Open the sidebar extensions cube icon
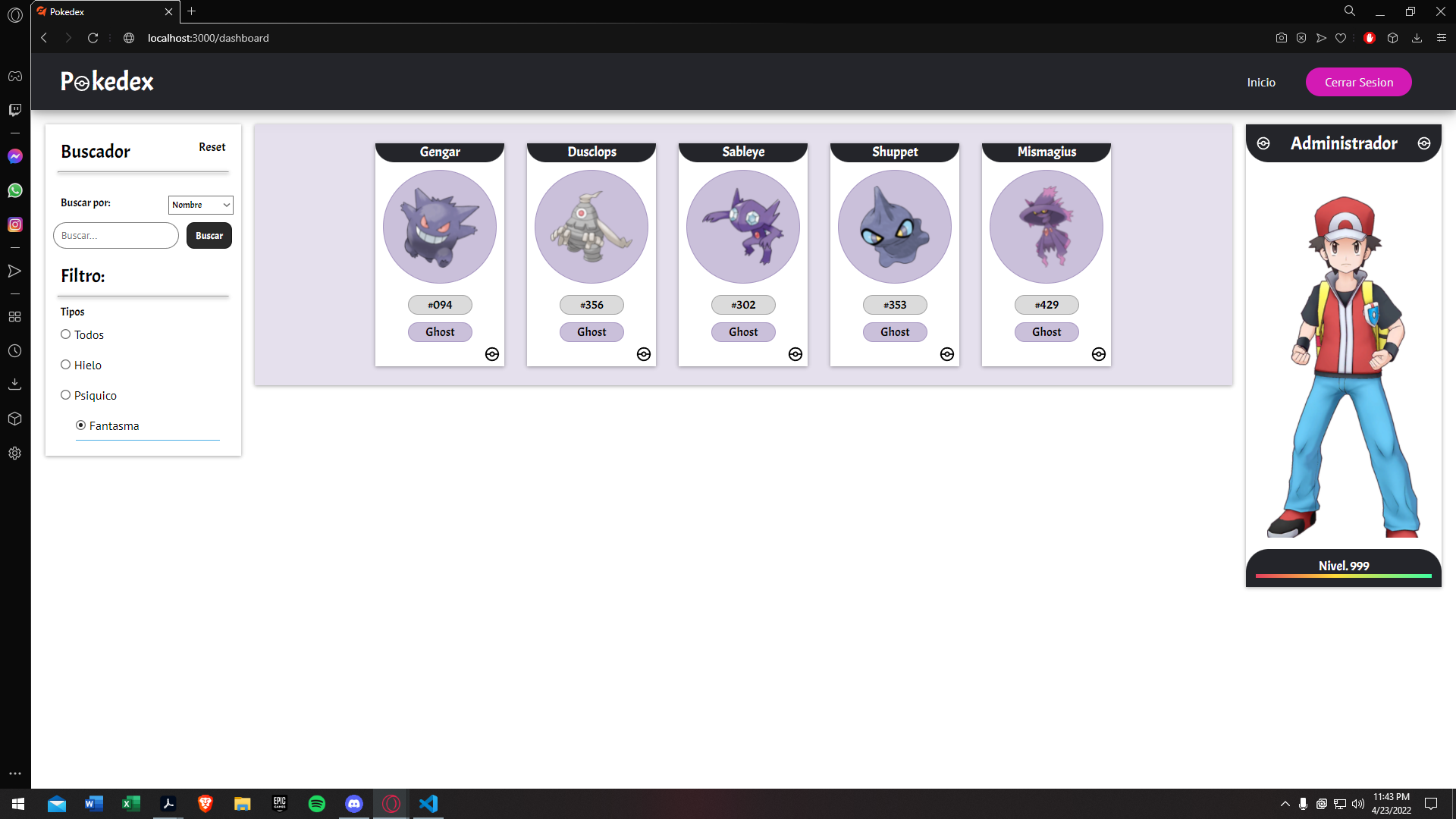Viewport: 1456px width, 819px height. 15,419
